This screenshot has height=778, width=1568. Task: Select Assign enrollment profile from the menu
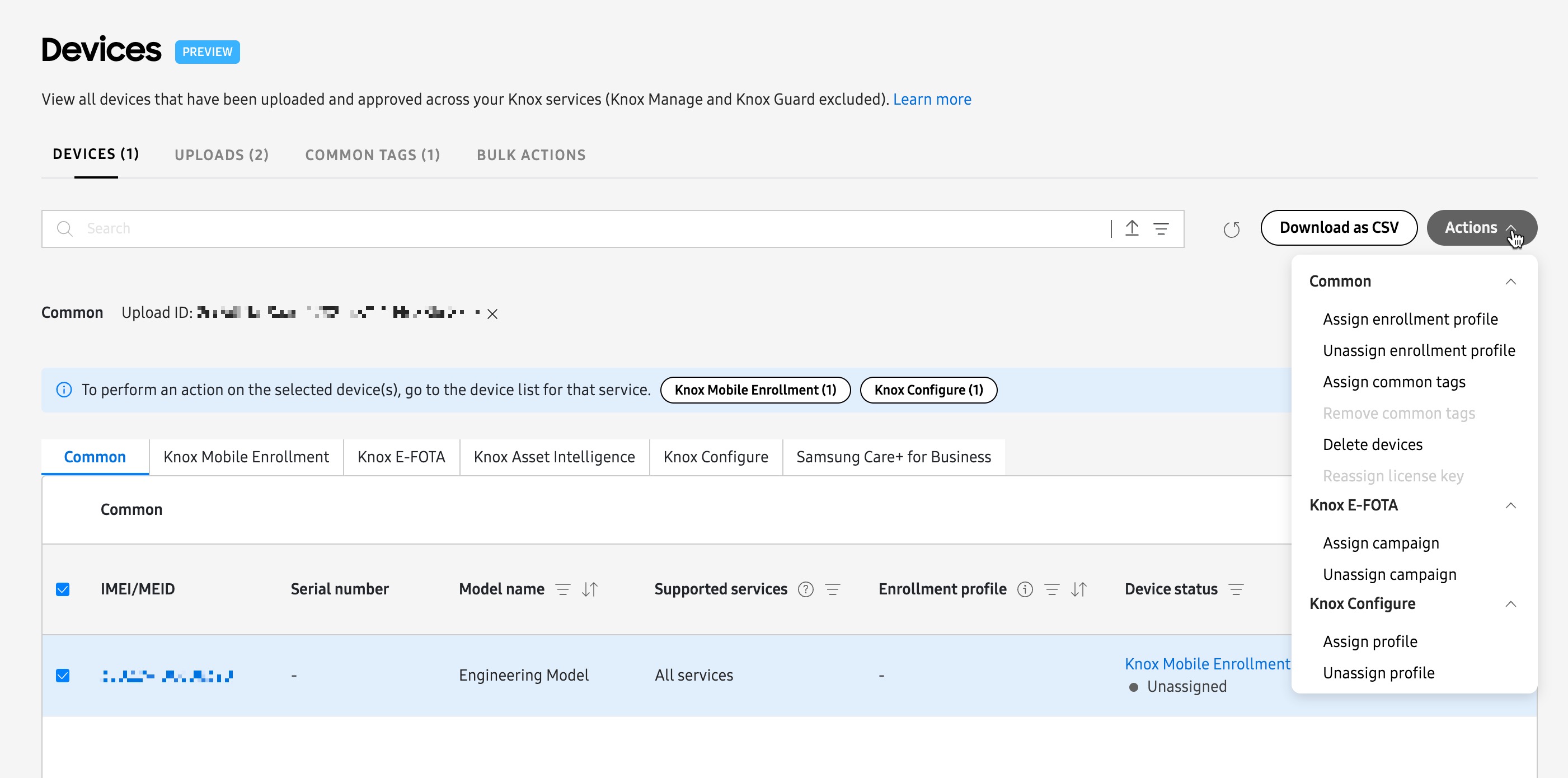[x=1410, y=318]
